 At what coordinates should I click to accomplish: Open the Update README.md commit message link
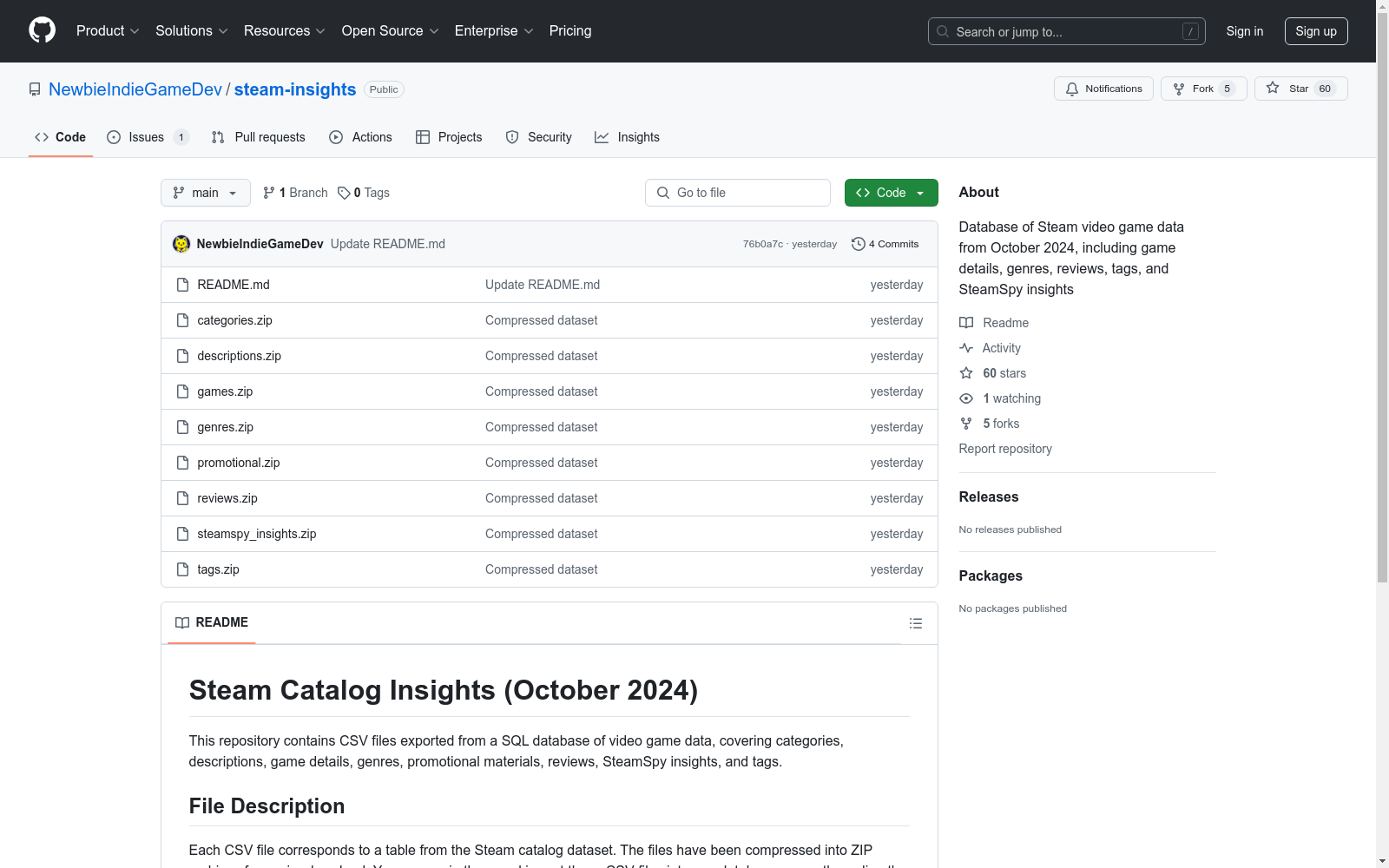(x=388, y=244)
